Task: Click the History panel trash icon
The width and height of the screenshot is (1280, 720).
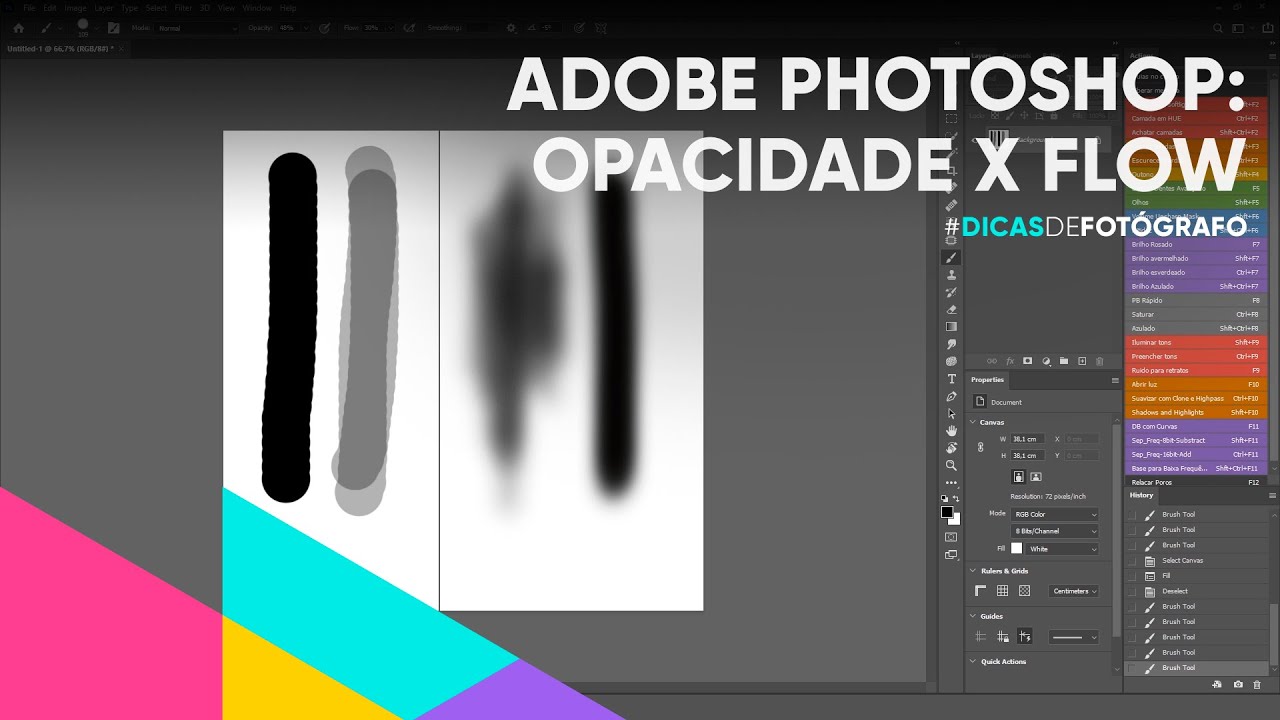Action: tap(1257, 684)
